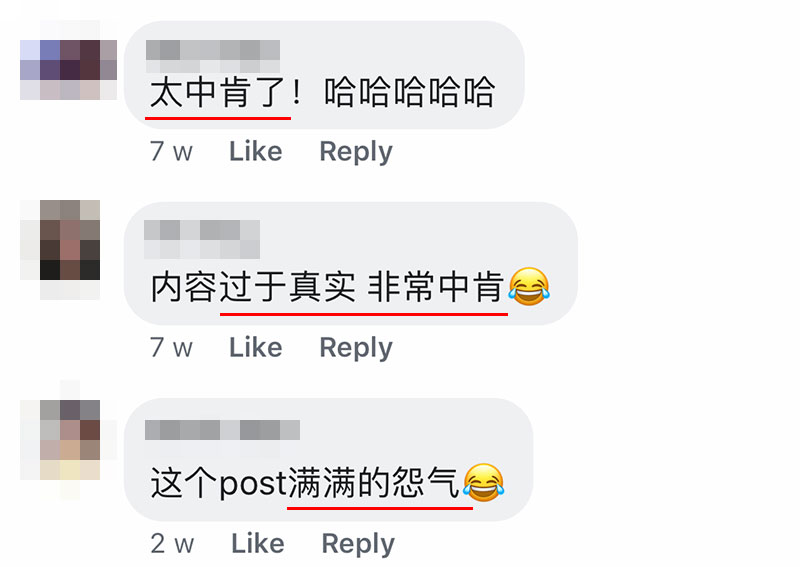Open the avatar beside 内容过于真实 comment
The width and height of the screenshot is (800, 567).
pos(70,240)
